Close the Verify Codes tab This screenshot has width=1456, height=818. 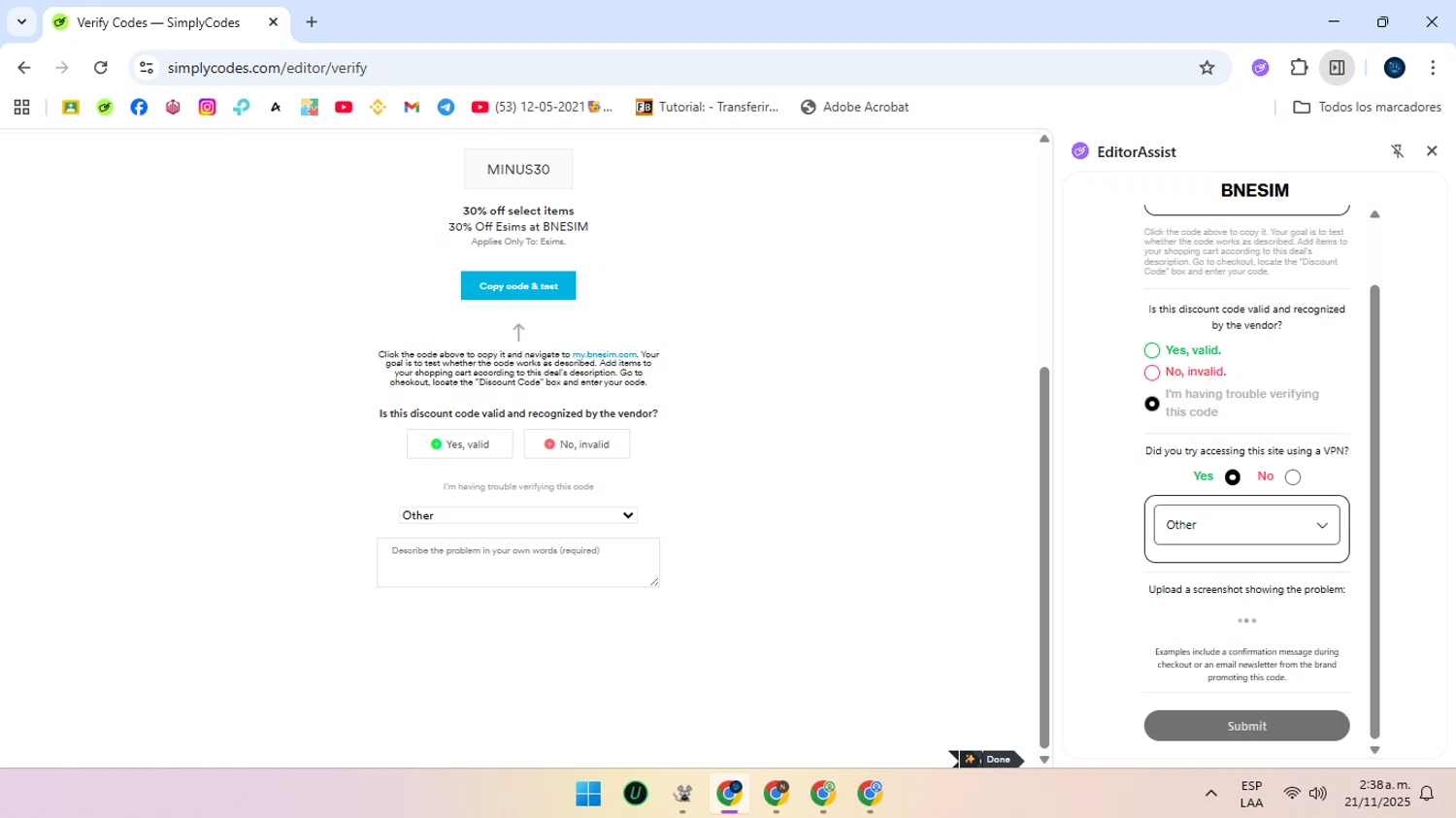pos(273,22)
